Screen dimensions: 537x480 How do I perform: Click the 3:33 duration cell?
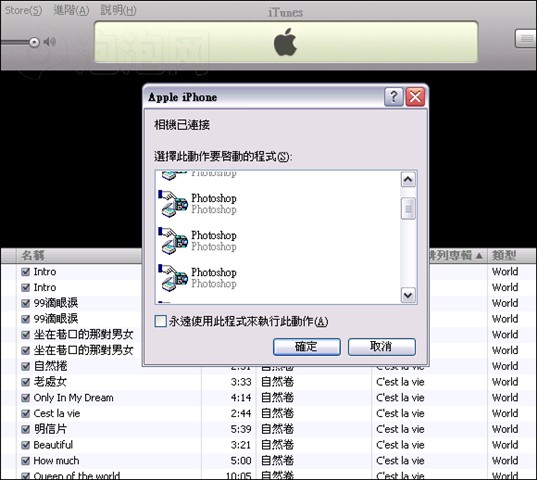[x=241, y=382]
